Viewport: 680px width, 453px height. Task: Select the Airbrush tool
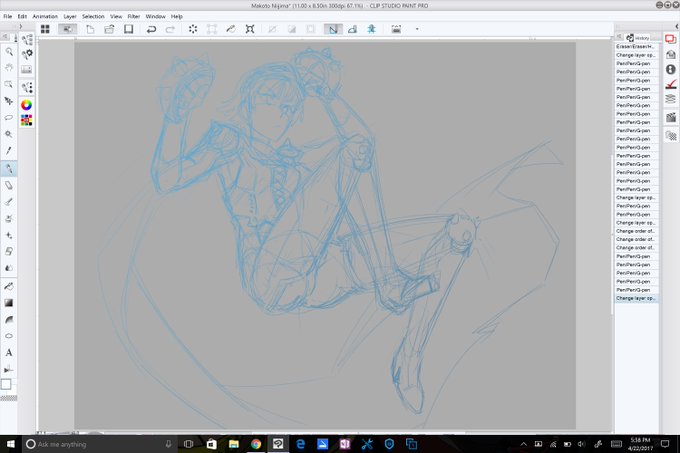click(x=9, y=218)
